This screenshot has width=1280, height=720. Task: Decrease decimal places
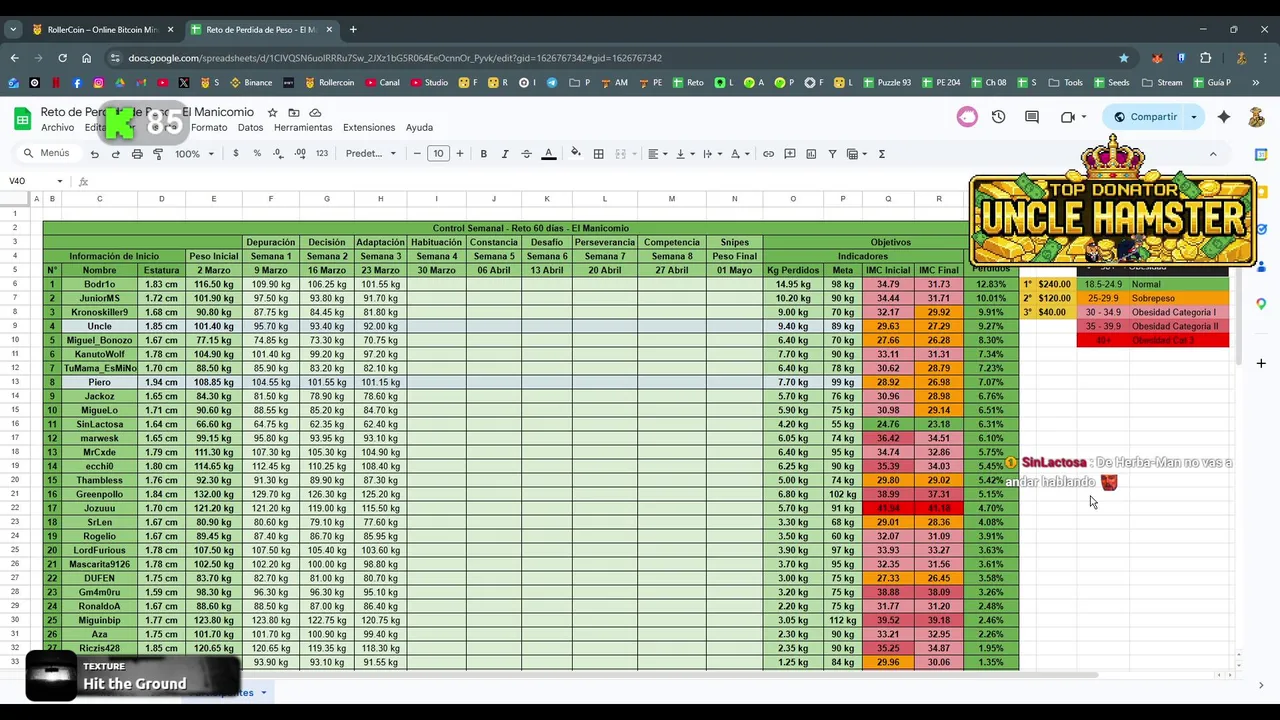click(278, 154)
